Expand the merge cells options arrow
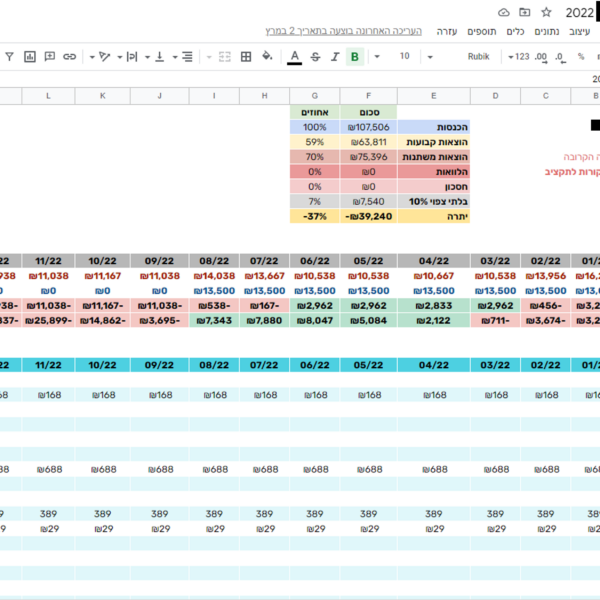 click(x=209, y=57)
